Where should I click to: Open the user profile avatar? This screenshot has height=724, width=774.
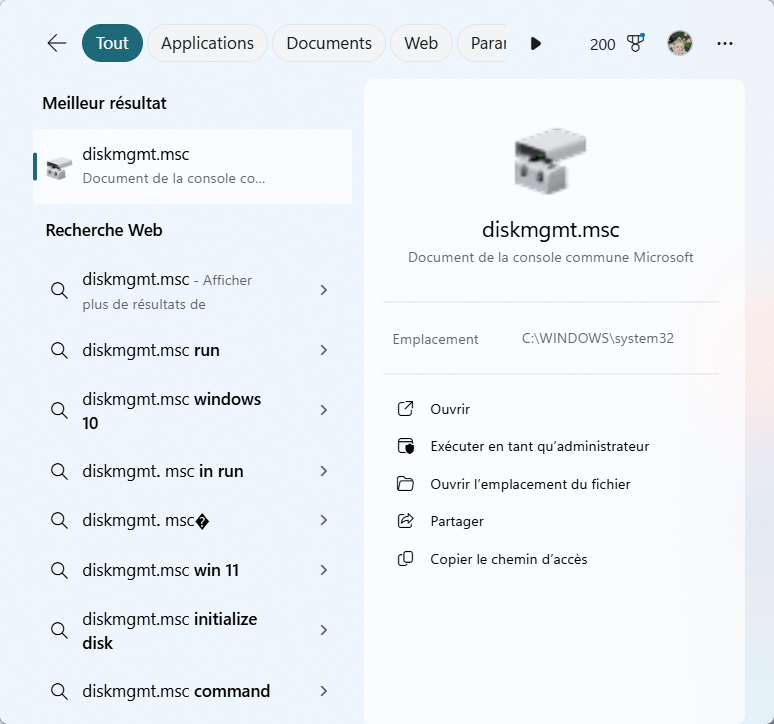680,43
